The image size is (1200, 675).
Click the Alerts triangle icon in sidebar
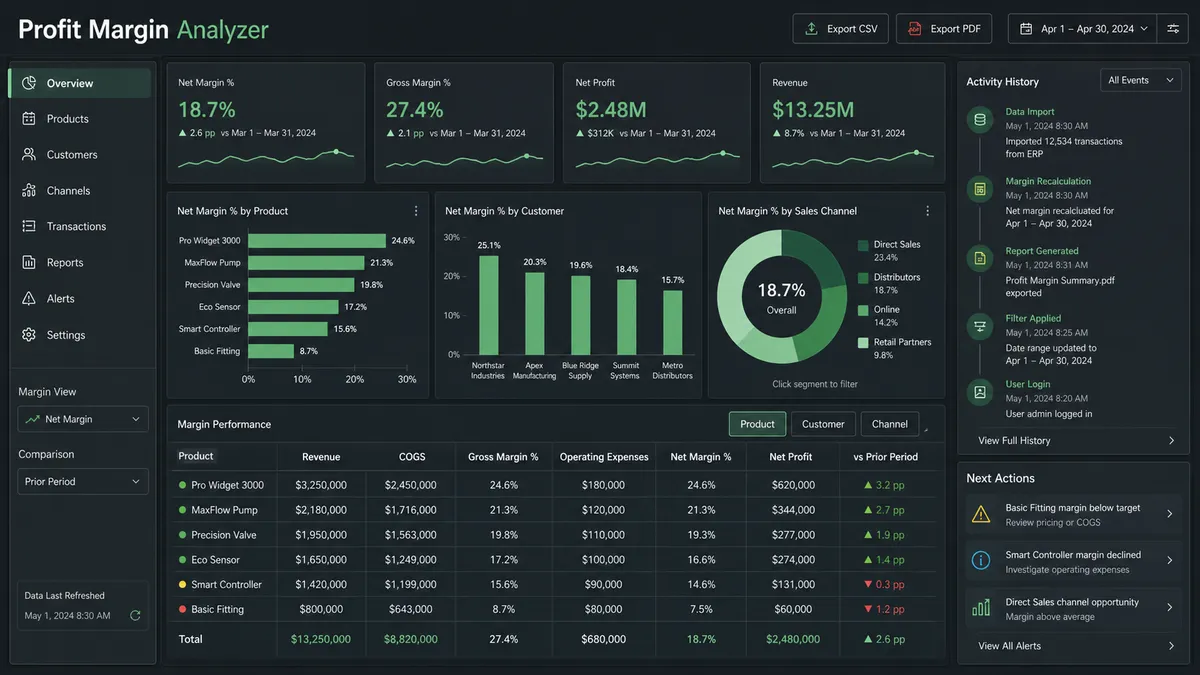(29, 298)
